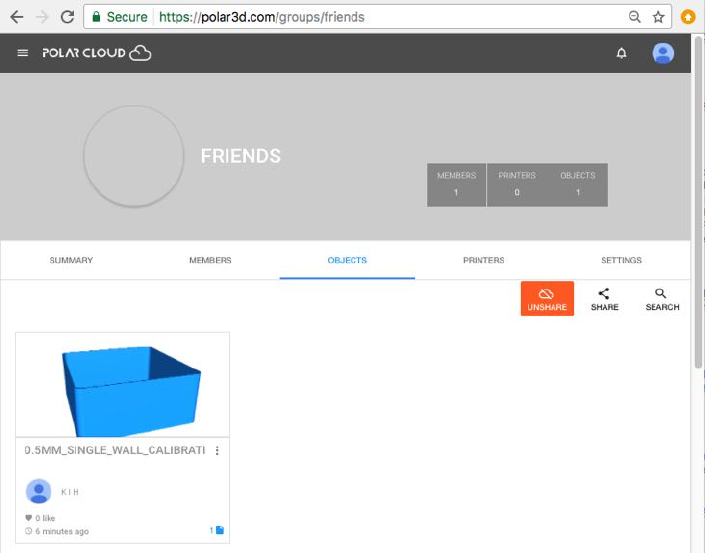Click the Printers count tile

pyautogui.click(x=517, y=185)
